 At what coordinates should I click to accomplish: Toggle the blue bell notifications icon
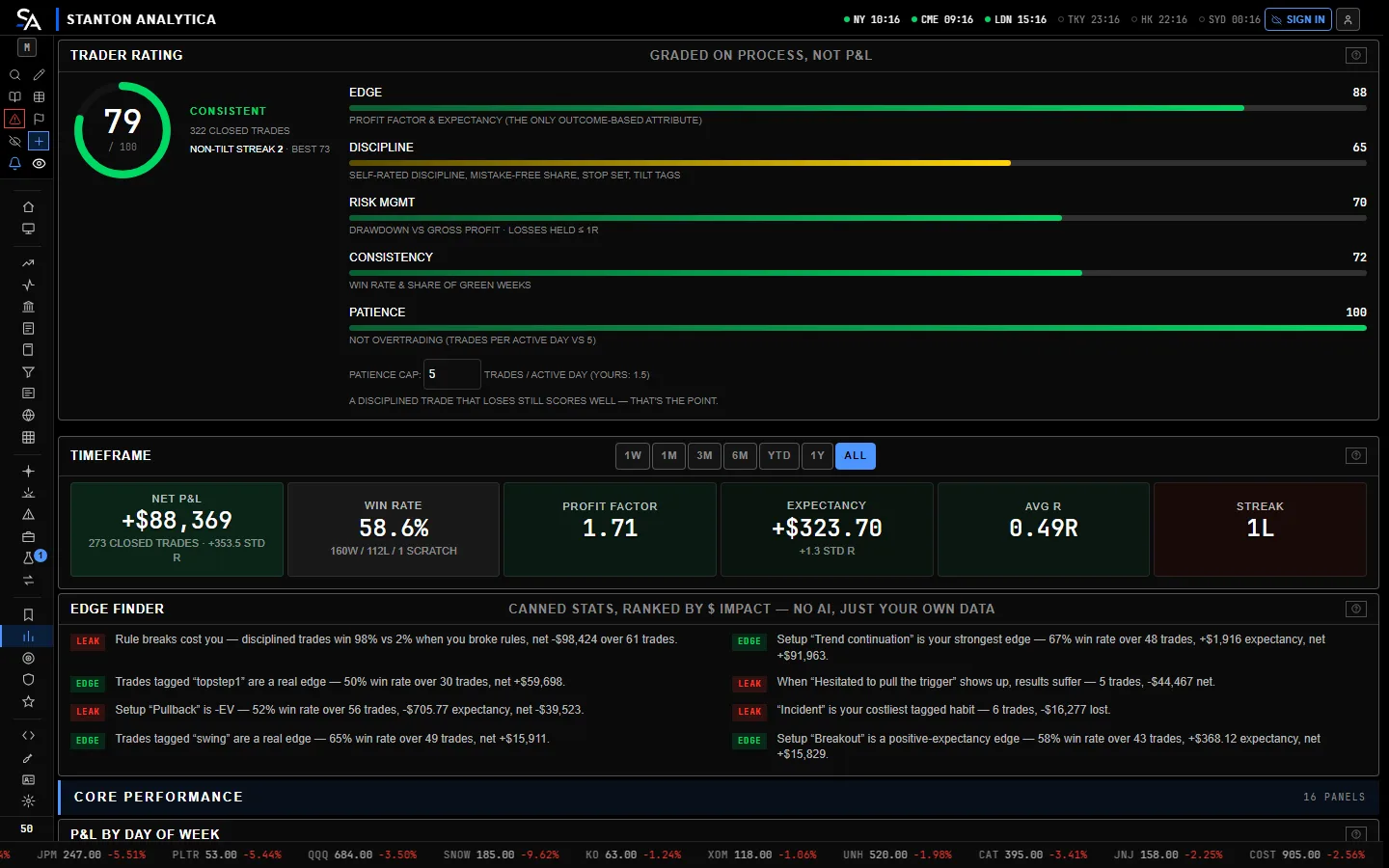pos(14,163)
